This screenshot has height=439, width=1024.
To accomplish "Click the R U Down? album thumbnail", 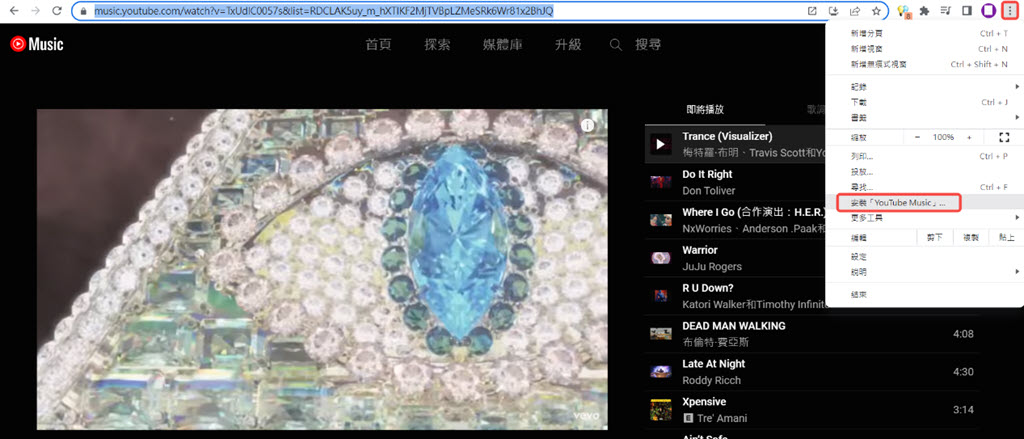I will (661, 296).
